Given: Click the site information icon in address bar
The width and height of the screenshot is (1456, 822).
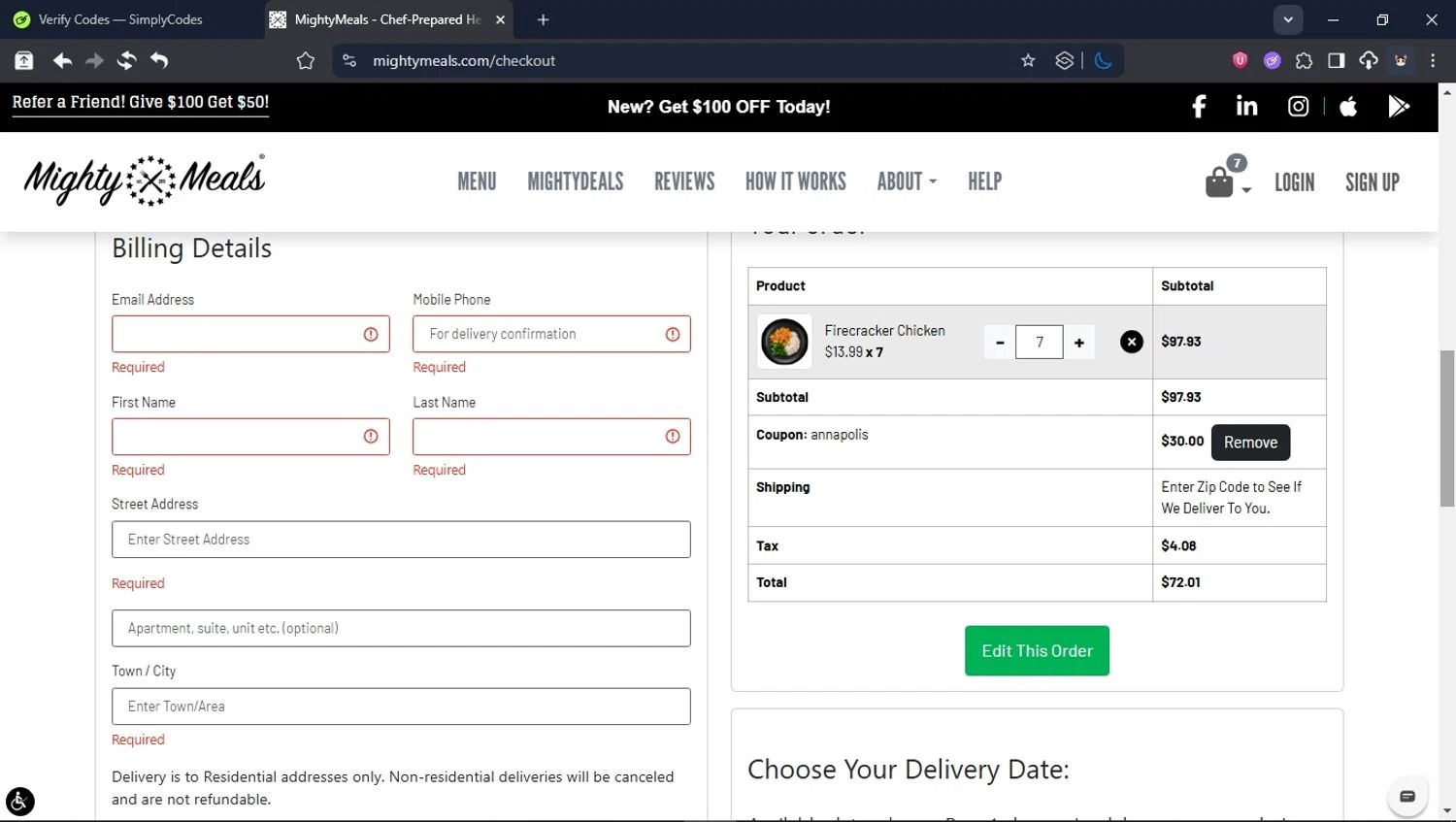Looking at the screenshot, I should [x=349, y=60].
